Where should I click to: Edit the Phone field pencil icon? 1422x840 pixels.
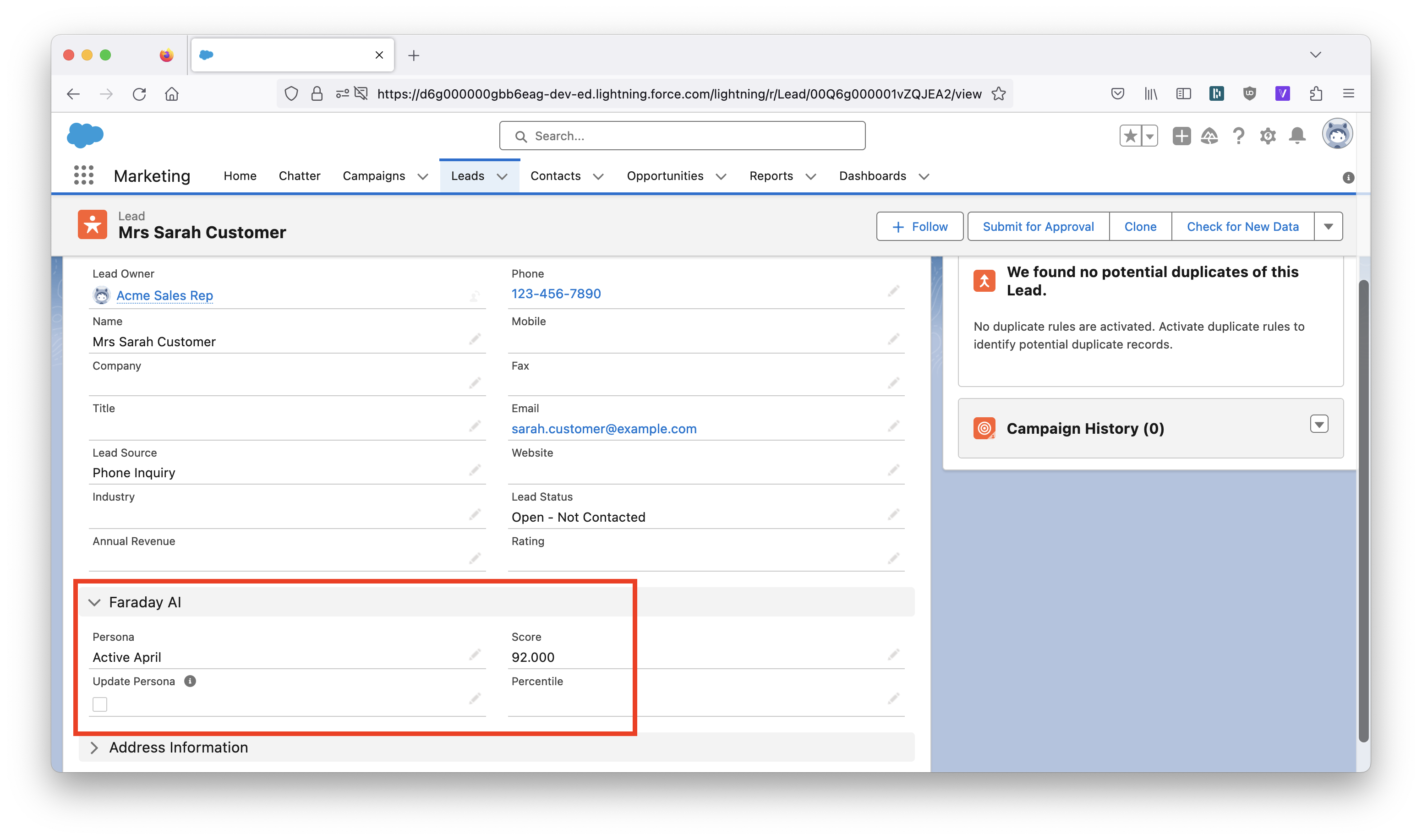tap(893, 291)
